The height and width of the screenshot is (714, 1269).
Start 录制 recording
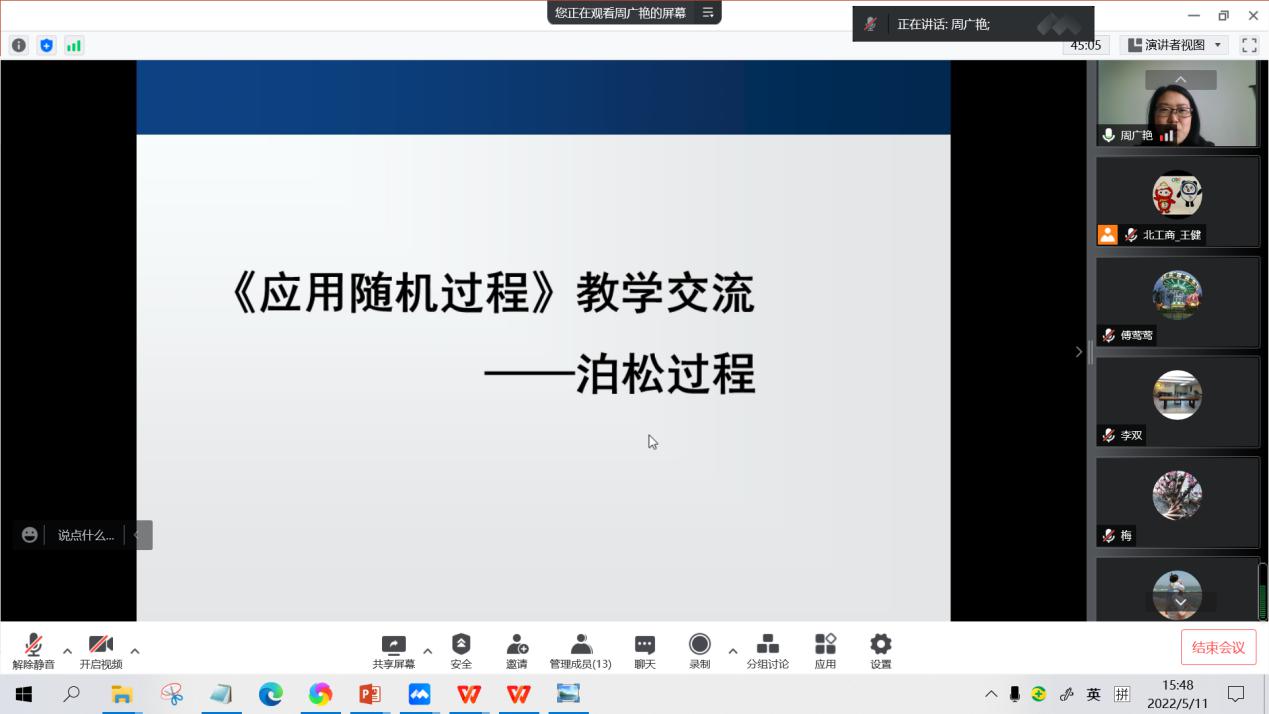tap(699, 645)
